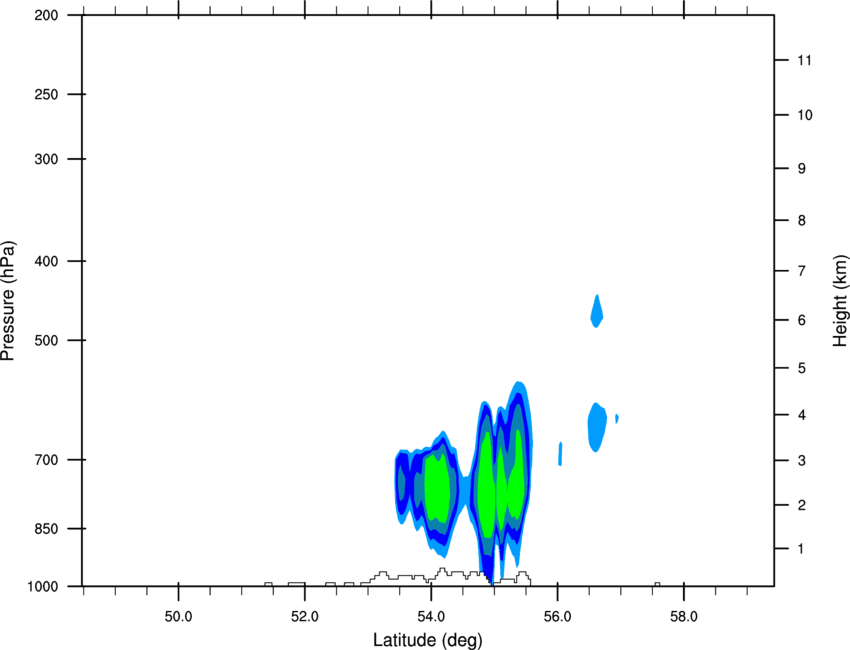Click latitude tick label 50.0
The width and height of the screenshot is (850, 650).
178,617
